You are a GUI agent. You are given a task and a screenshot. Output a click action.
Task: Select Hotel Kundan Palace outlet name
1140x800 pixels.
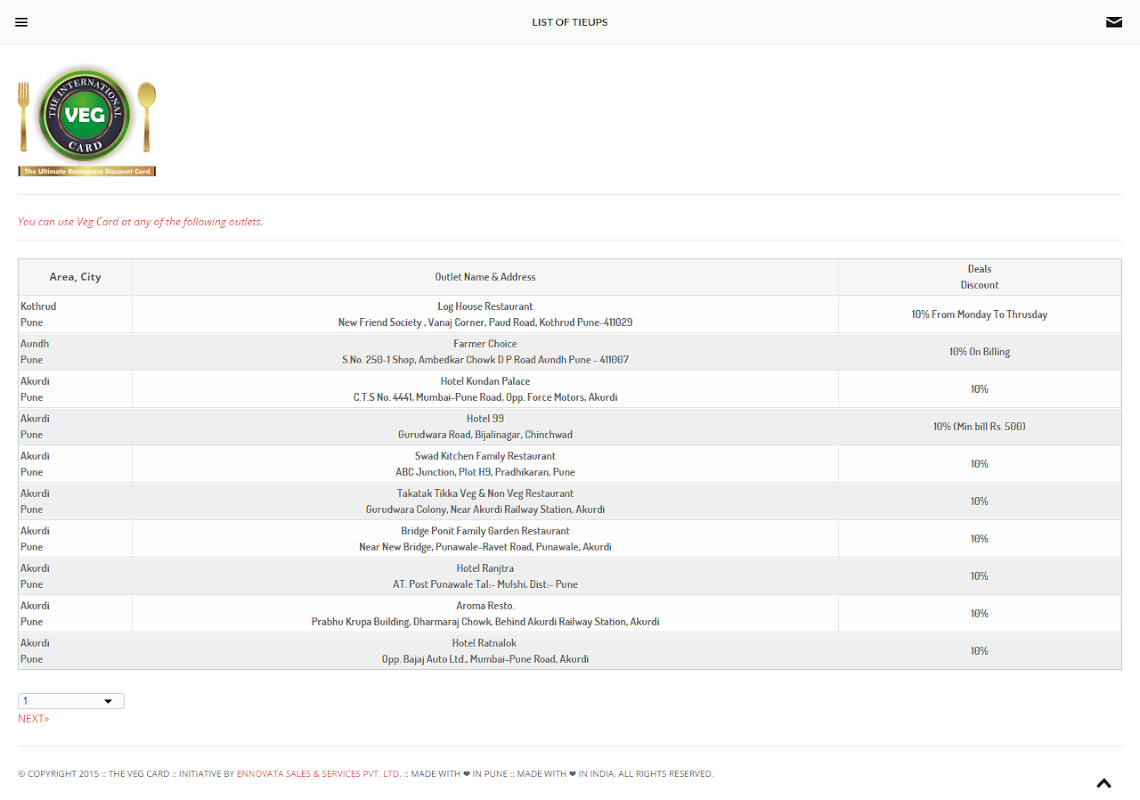(x=485, y=381)
